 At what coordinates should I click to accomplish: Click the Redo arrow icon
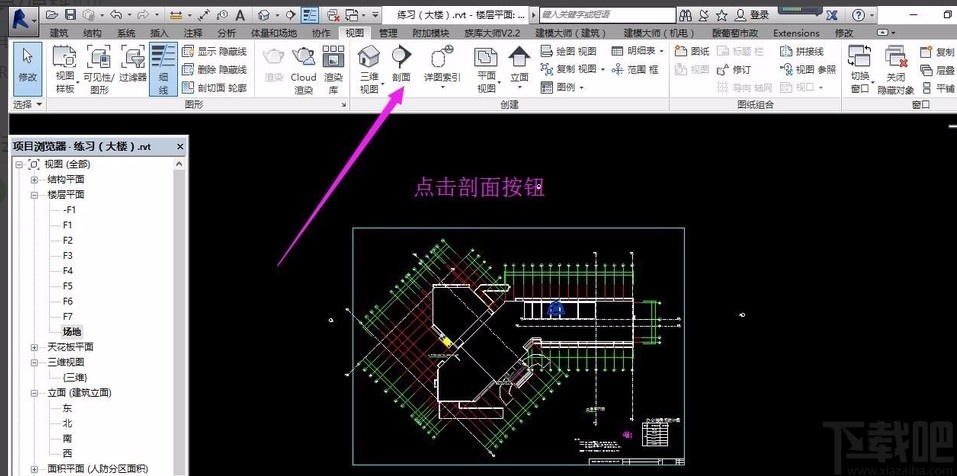pos(144,14)
